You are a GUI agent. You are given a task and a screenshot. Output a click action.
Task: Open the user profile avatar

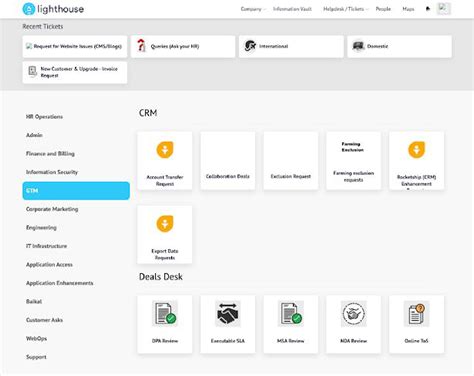(443, 9)
